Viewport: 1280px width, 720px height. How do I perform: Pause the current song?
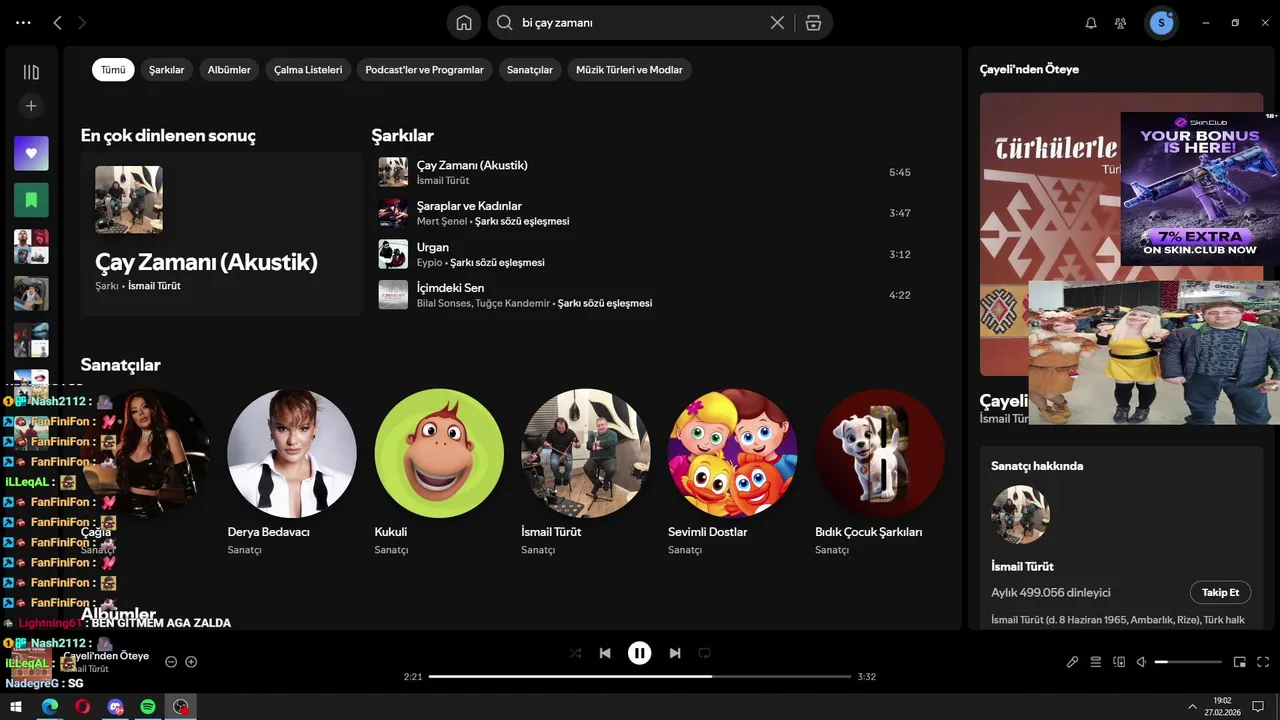pos(640,653)
